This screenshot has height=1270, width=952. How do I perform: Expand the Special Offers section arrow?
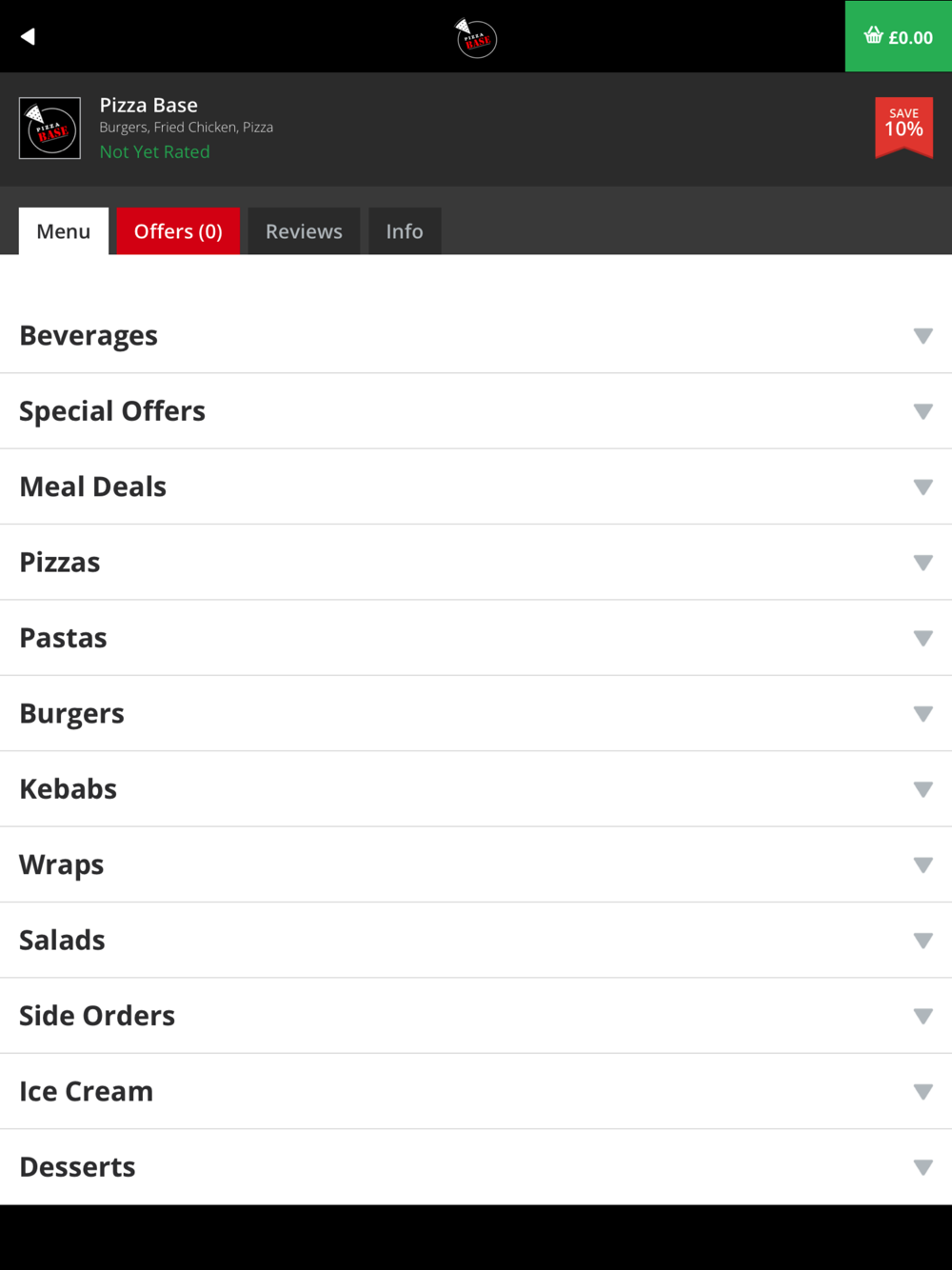tap(922, 411)
